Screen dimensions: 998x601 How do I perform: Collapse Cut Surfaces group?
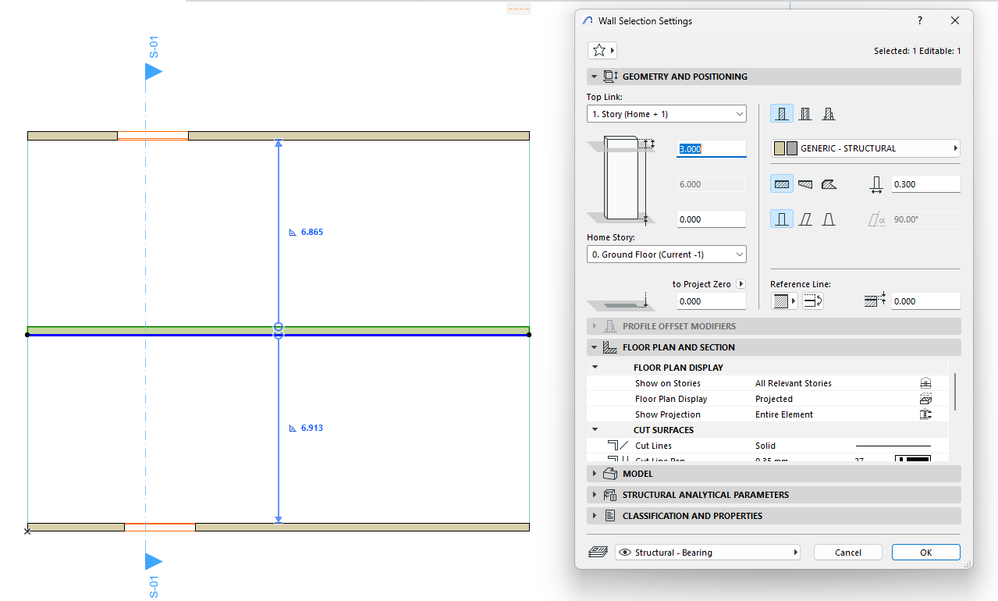coord(595,429)
